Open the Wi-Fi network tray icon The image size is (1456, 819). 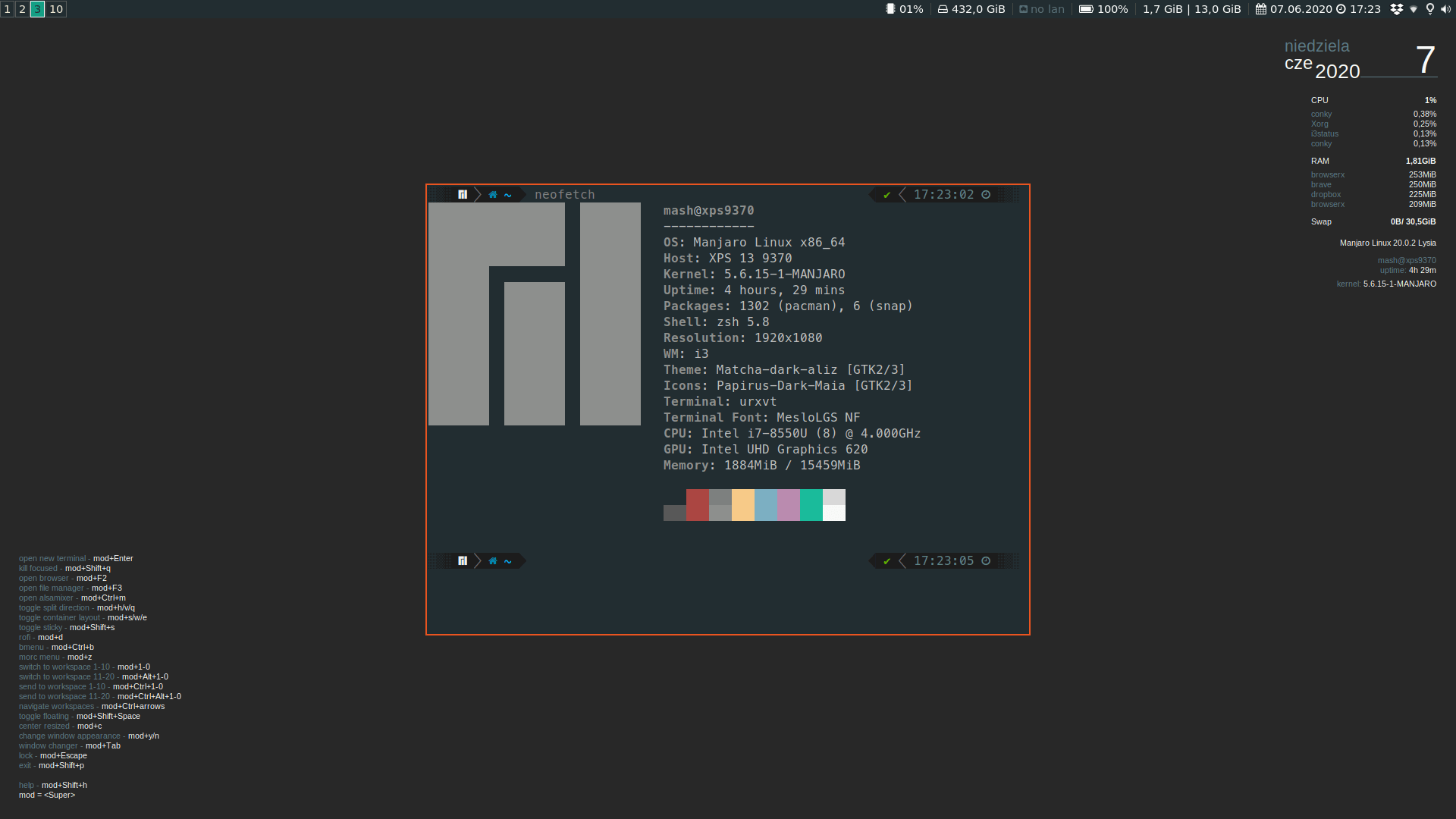[x=1413, y=9]
